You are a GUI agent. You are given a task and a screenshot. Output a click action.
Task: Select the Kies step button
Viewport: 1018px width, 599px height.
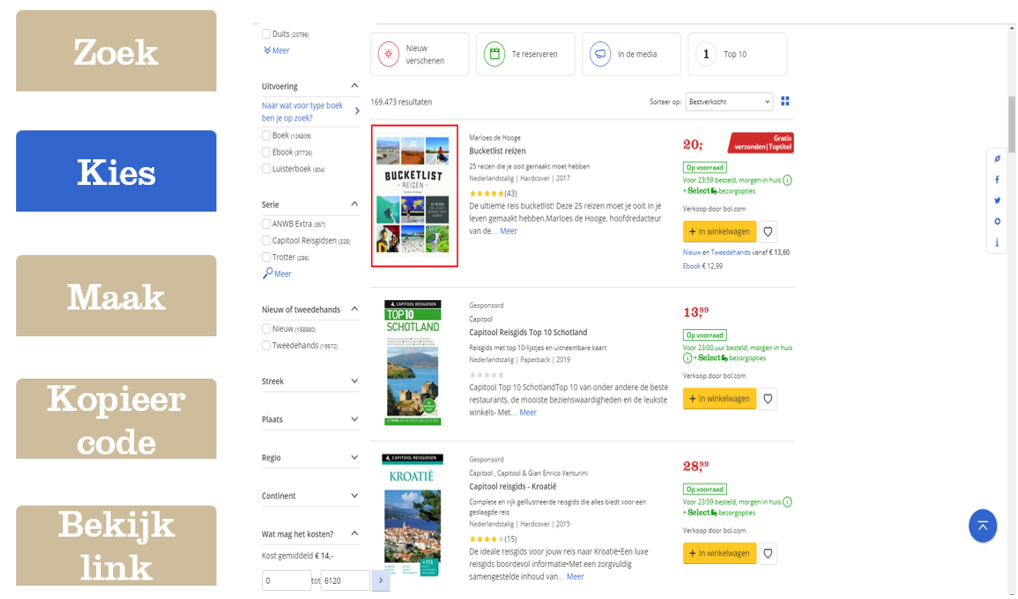[x=116, y=171]
